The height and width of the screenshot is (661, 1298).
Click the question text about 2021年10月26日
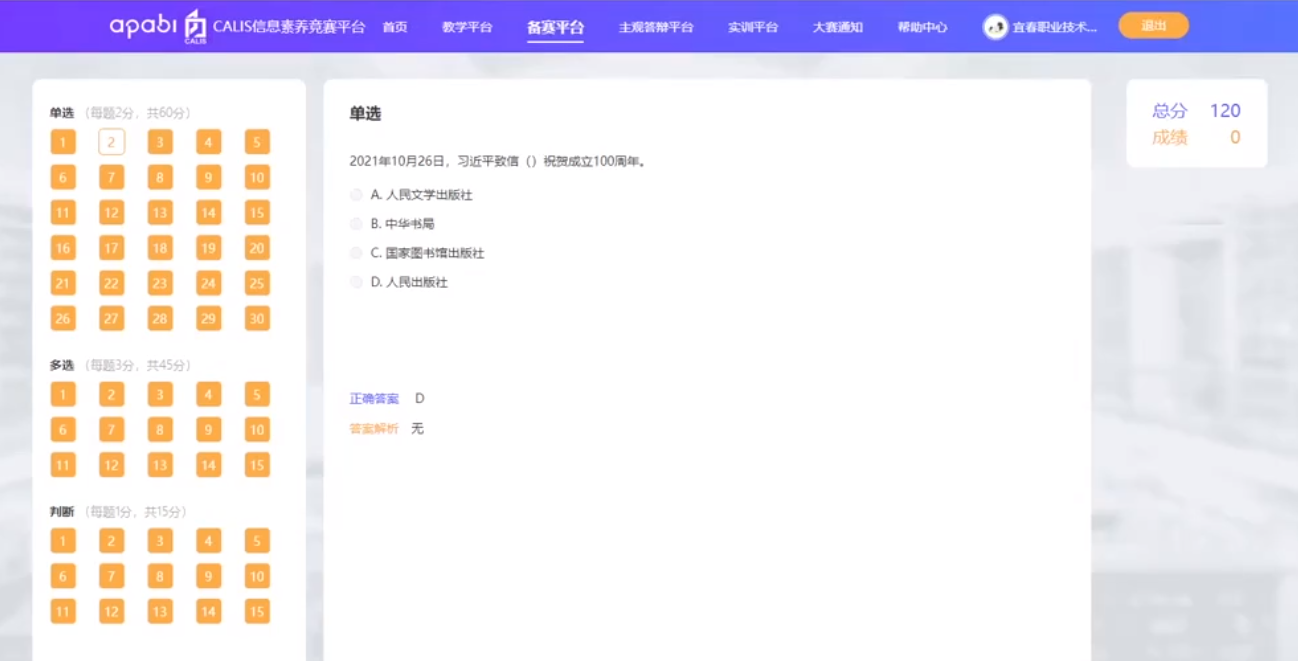(497, 161)
